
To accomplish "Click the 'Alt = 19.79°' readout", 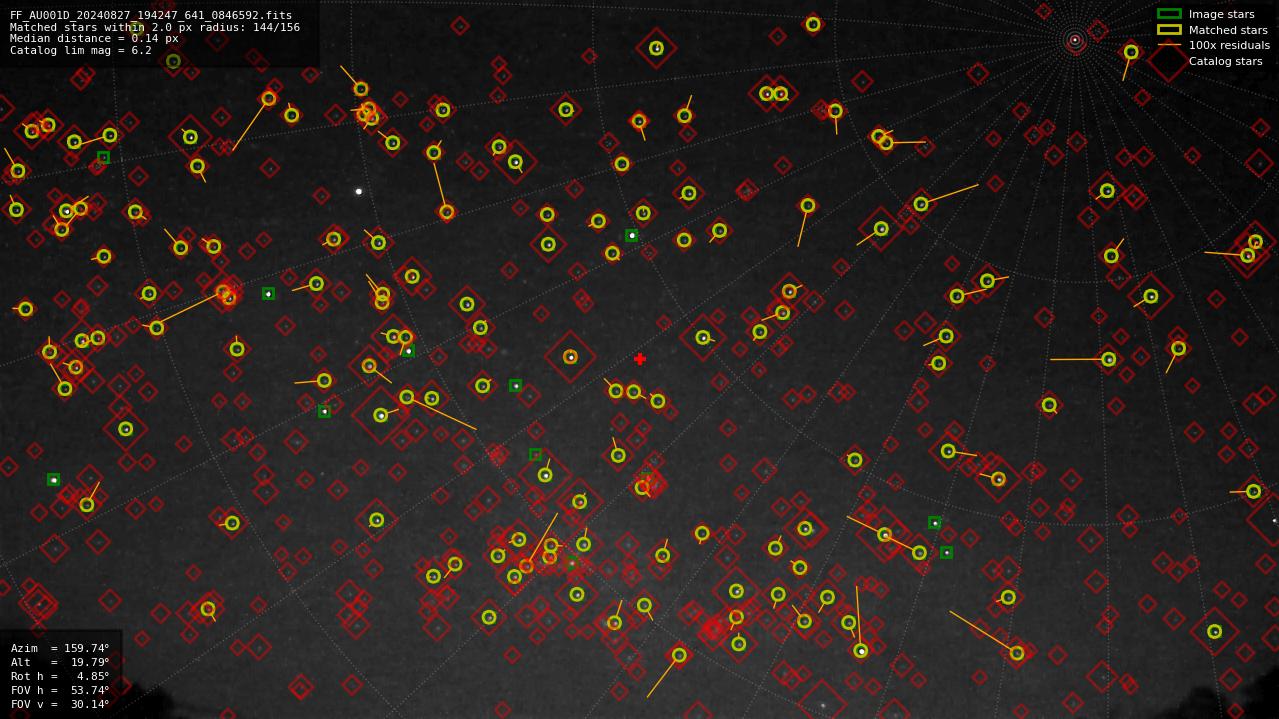I will click(x=60, y=662).
